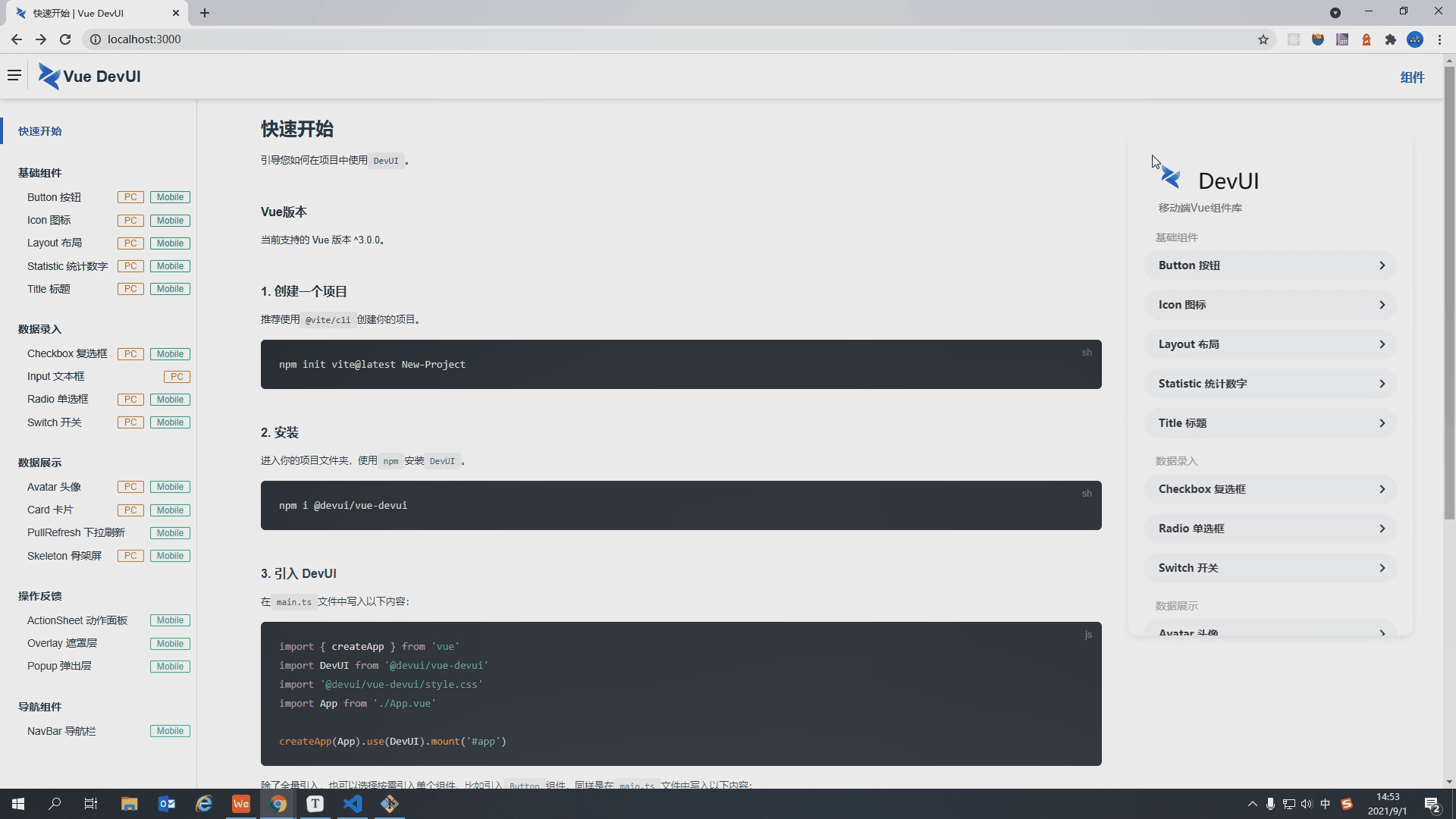Open the ActionSheet 动作面板 sidebar link
The image size is (1456, 819).
(x=77, y=620)
